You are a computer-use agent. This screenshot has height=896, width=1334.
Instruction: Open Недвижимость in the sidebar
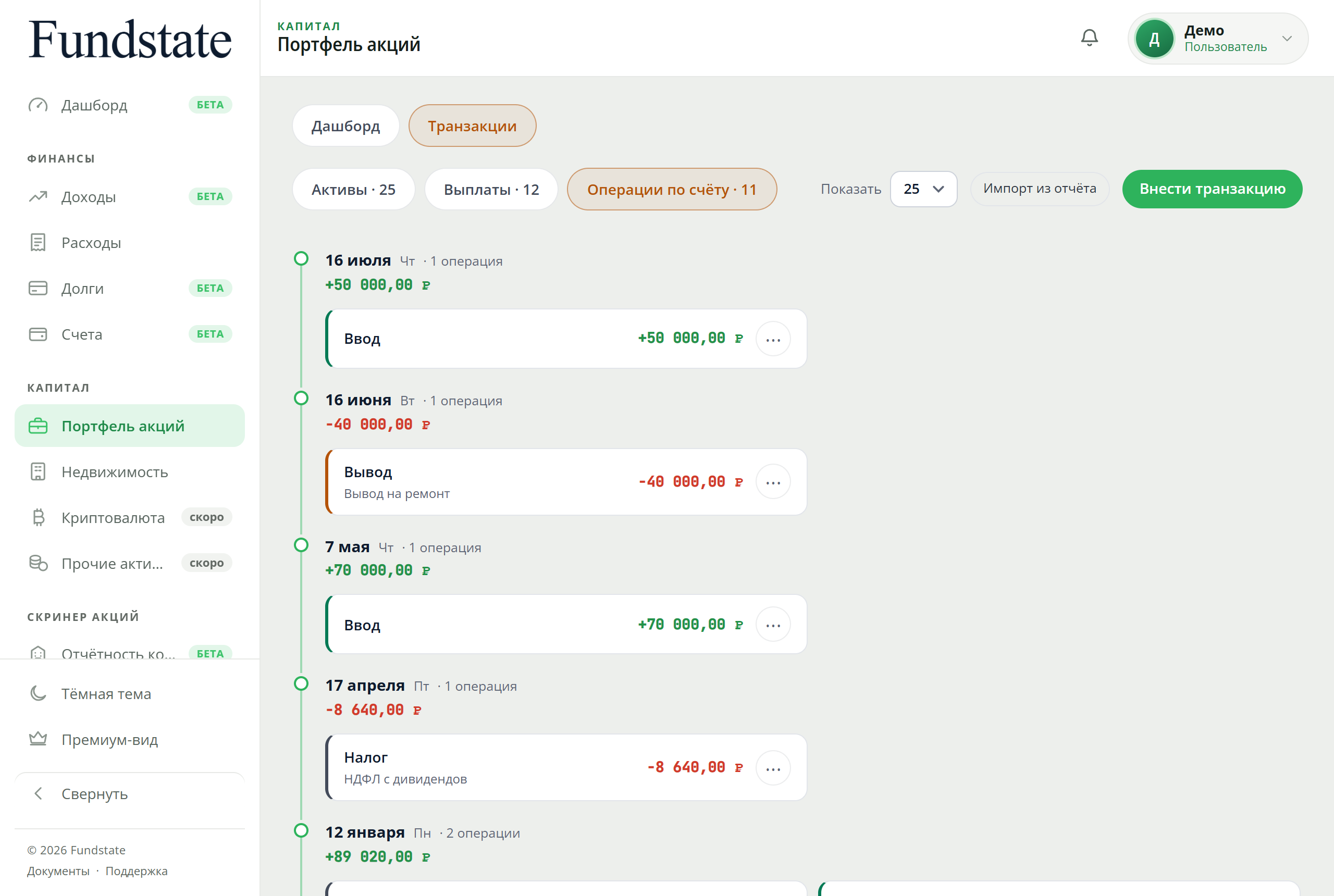click(130, 471)
